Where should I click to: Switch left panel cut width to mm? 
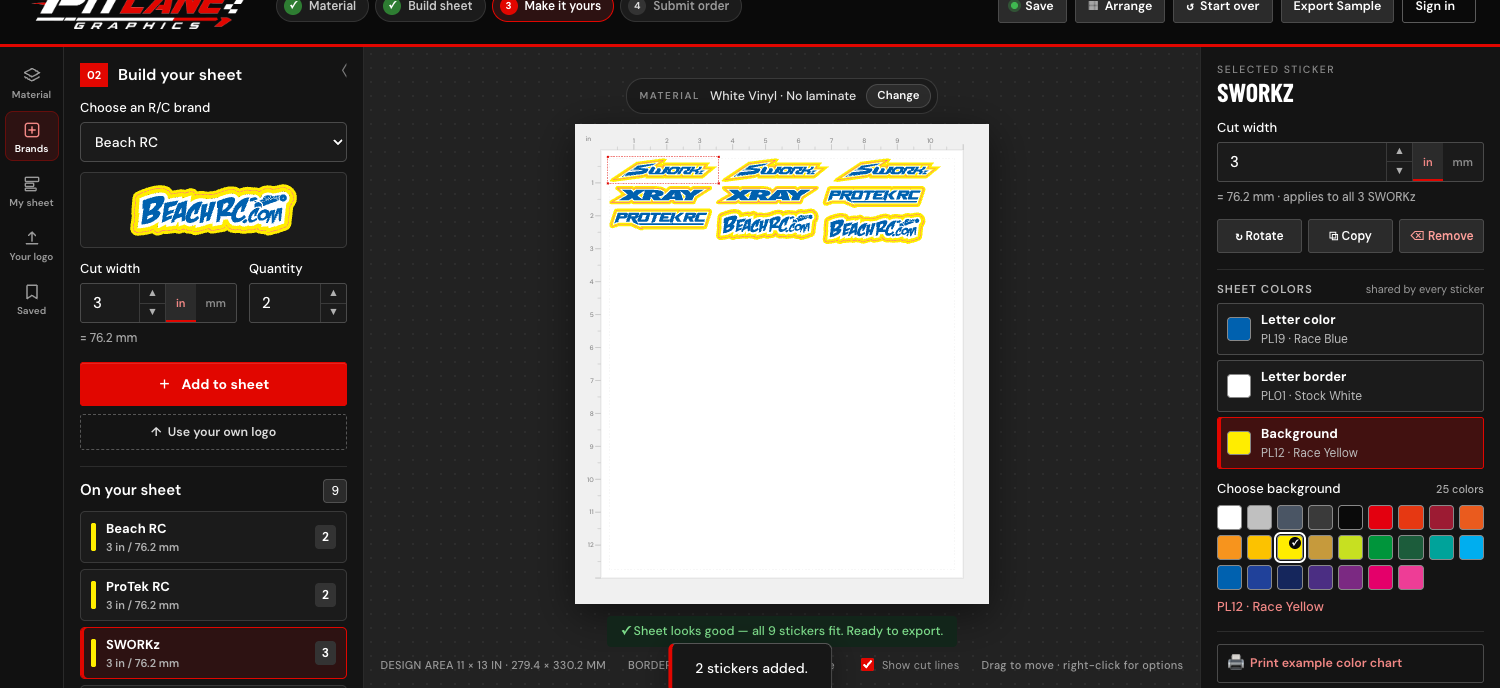click(215, 303)
